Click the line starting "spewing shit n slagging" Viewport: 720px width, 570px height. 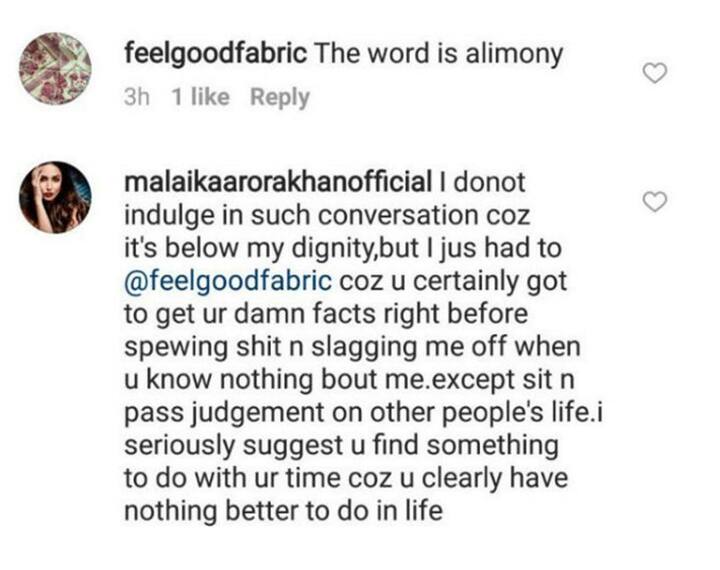point(352,347)
